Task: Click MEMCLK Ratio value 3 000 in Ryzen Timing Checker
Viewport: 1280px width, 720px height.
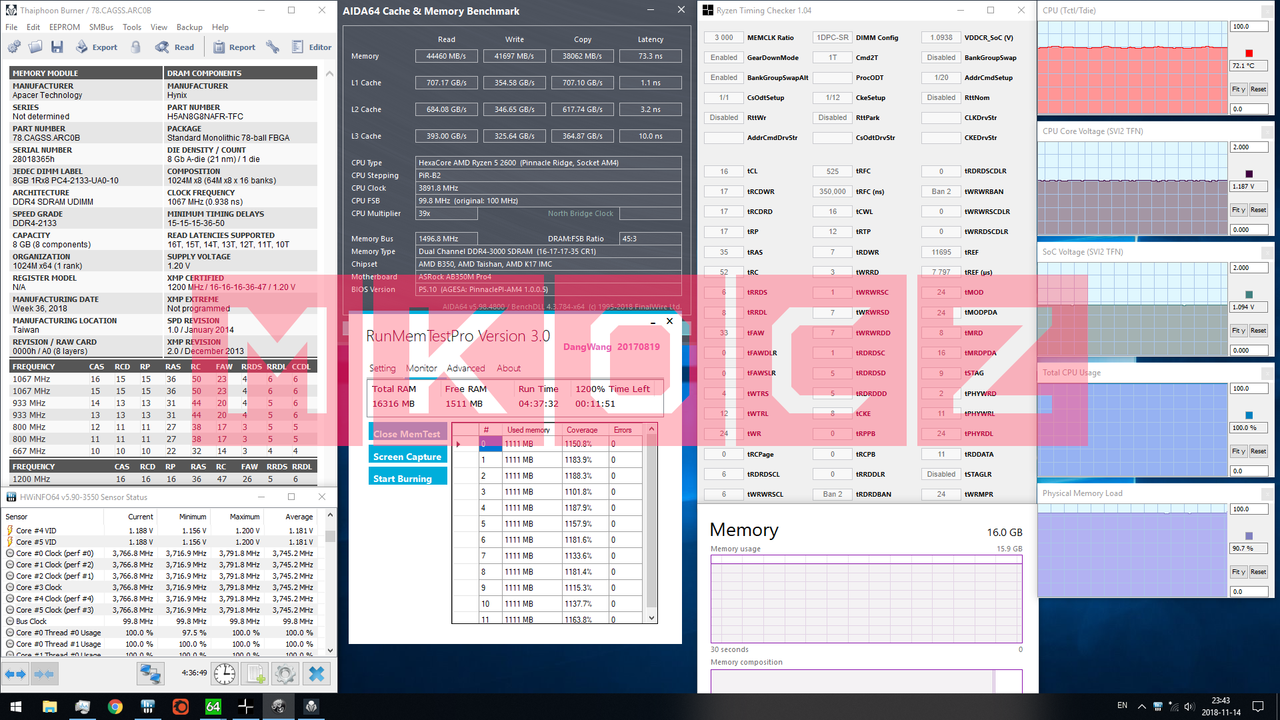Action: point(723,37)
